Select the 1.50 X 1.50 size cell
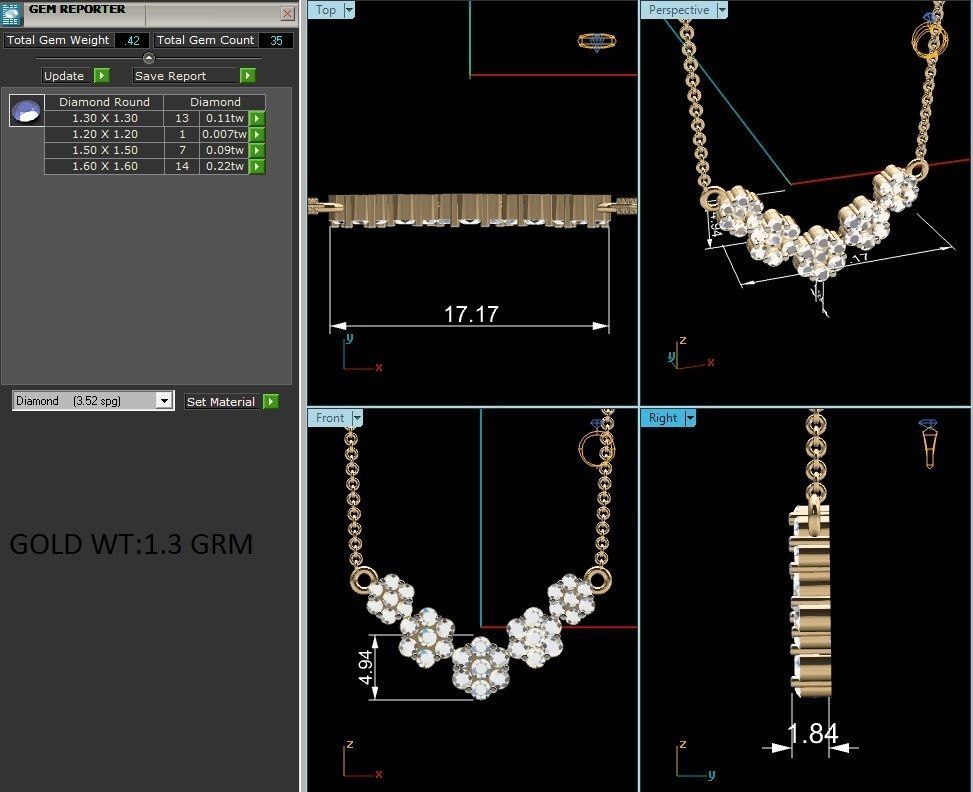 (104, 150)
